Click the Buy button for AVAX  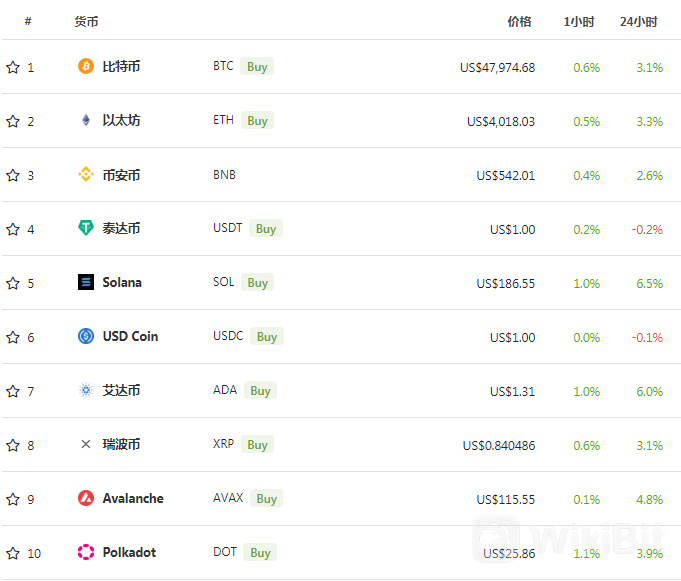tap(267, 498)
